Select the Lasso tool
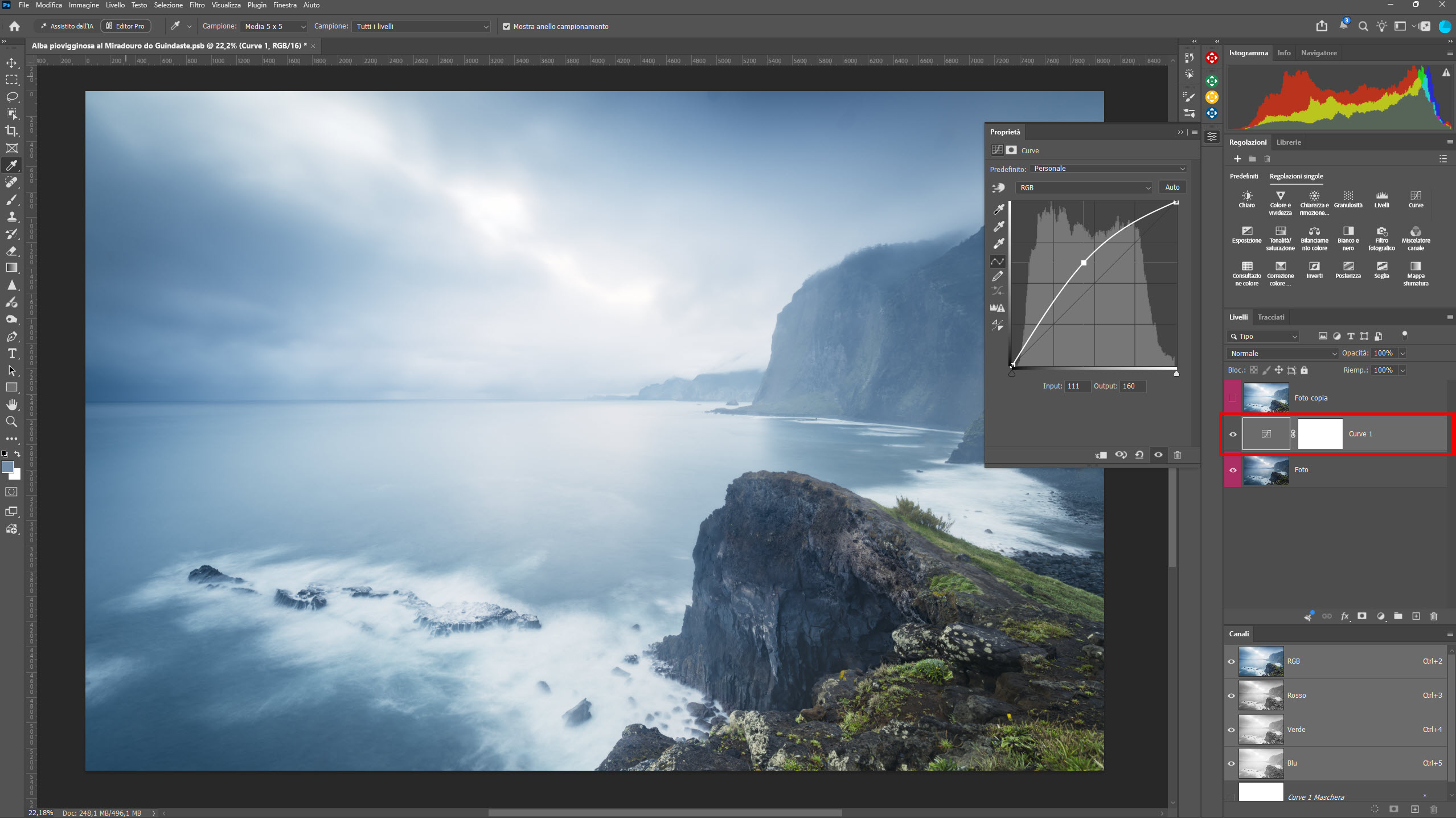This screenshot has height=818, width=1456. (x=11, y=97)
